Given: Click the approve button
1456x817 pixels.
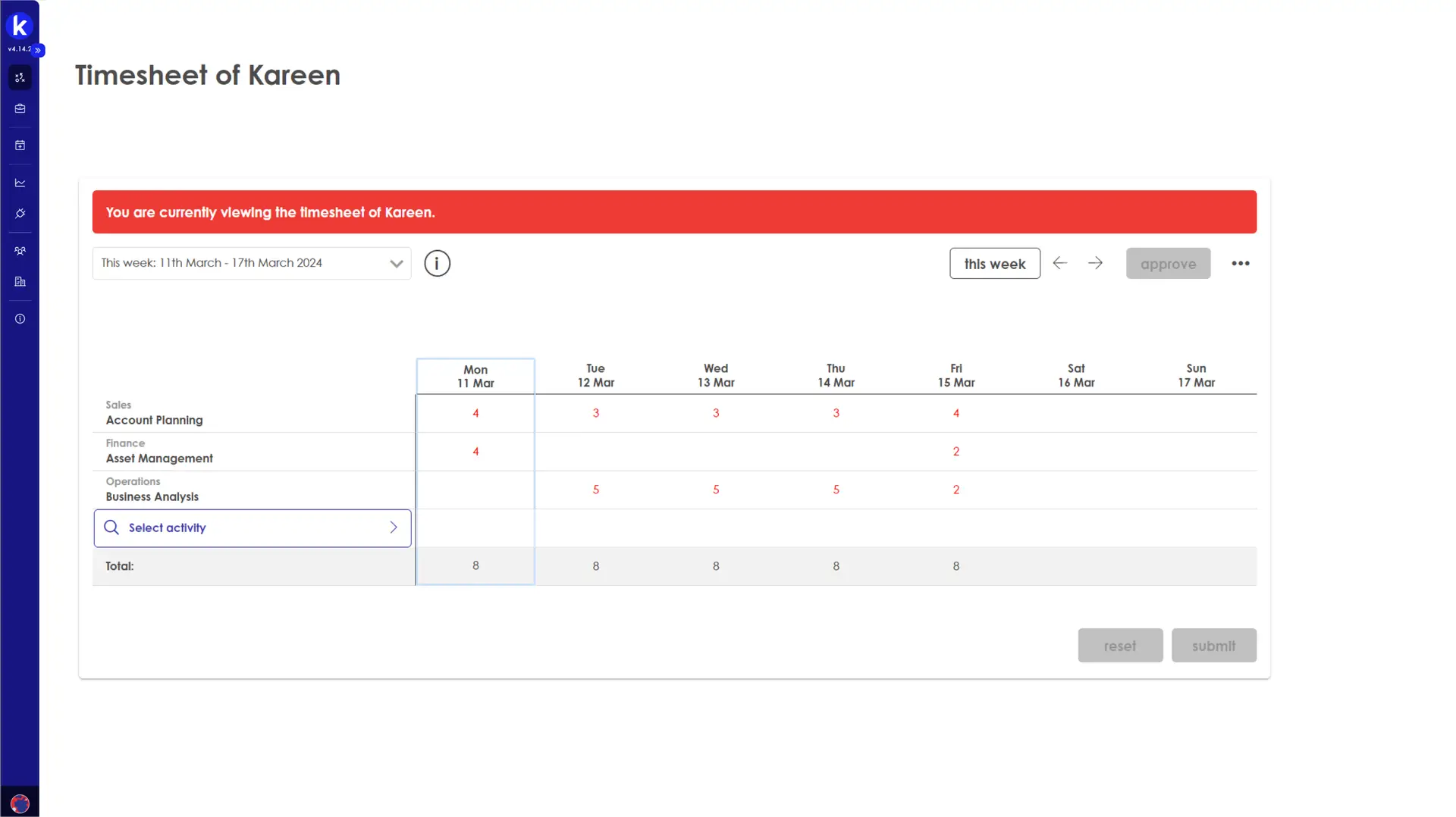Looking at the screenshot, I should click(1168, 264).
